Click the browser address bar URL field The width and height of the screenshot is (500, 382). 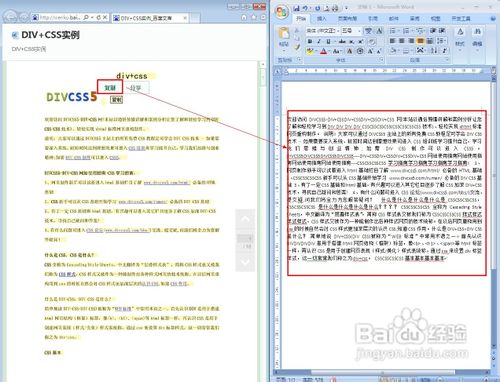click(x=60, y=17)
